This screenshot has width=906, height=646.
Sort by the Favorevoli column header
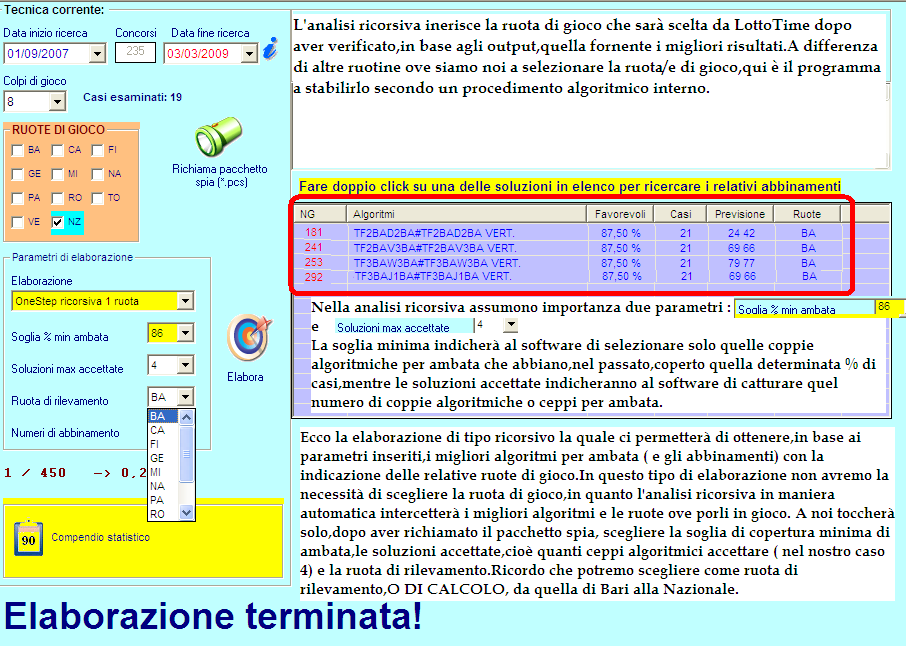(x=620, y=214)
